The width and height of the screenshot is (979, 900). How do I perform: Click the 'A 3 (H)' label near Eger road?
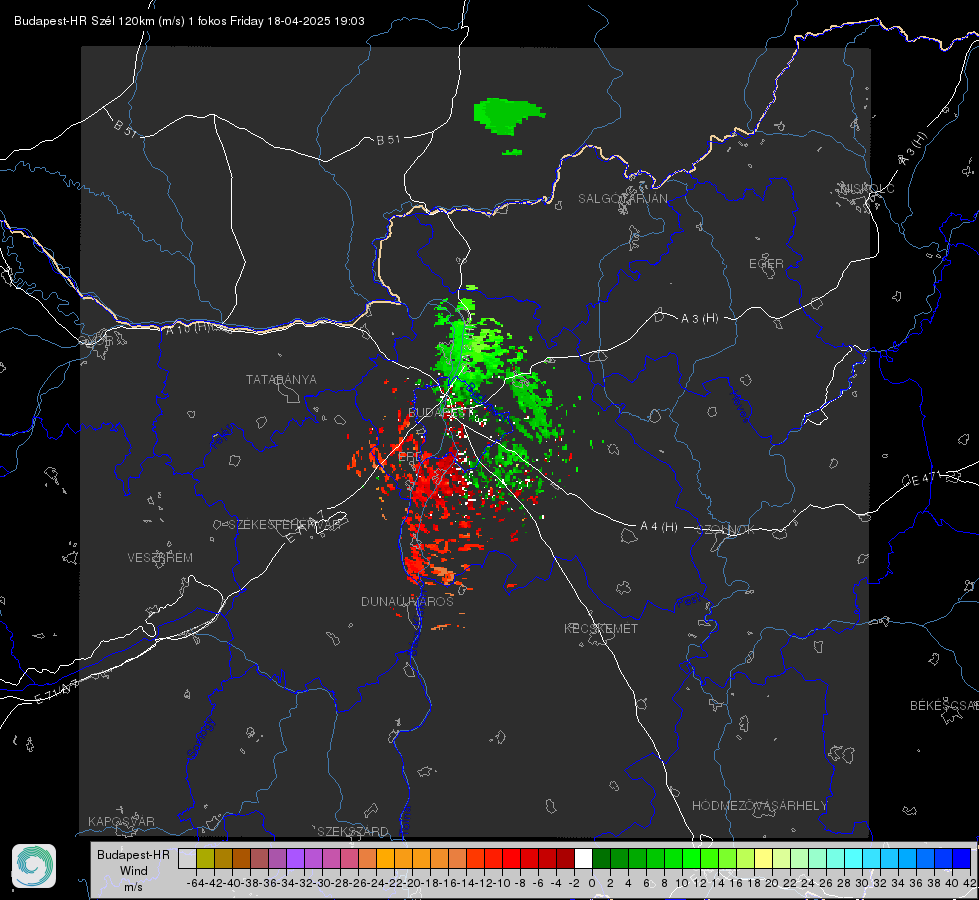tap(699, 319)
